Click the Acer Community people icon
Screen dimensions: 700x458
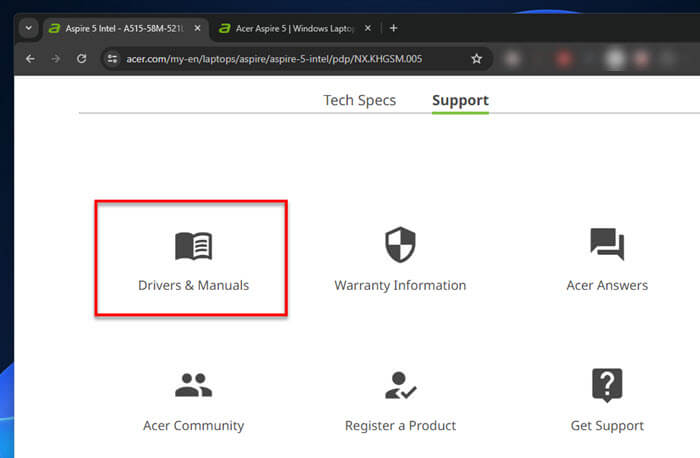point(193,385)
